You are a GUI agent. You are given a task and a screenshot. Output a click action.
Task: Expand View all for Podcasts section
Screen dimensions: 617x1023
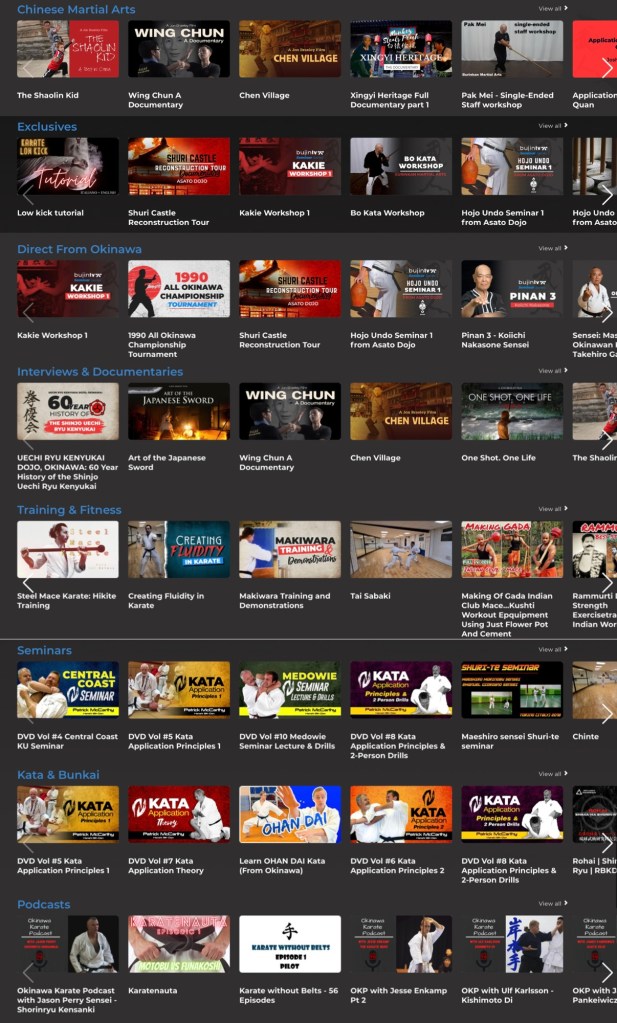(x=552, y=904)
